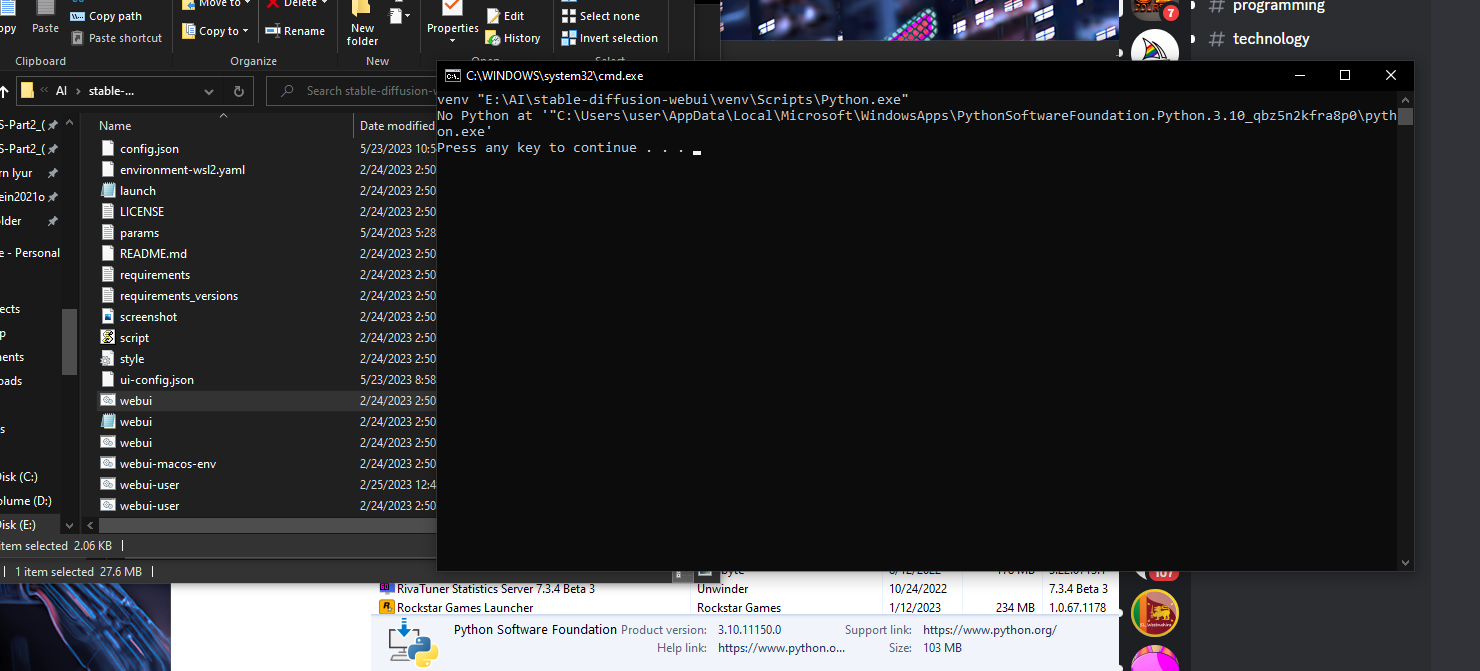Click Rename in the Organize group

(x=295, y=31)
